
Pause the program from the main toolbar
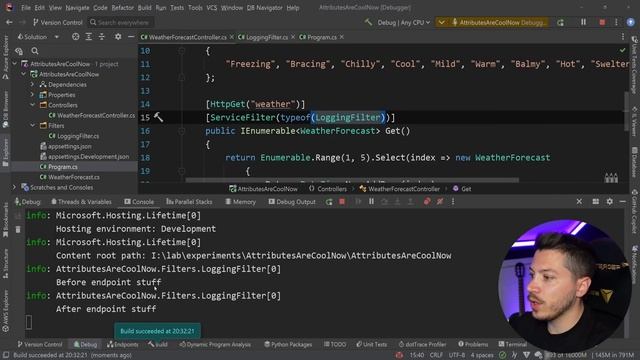583,22
